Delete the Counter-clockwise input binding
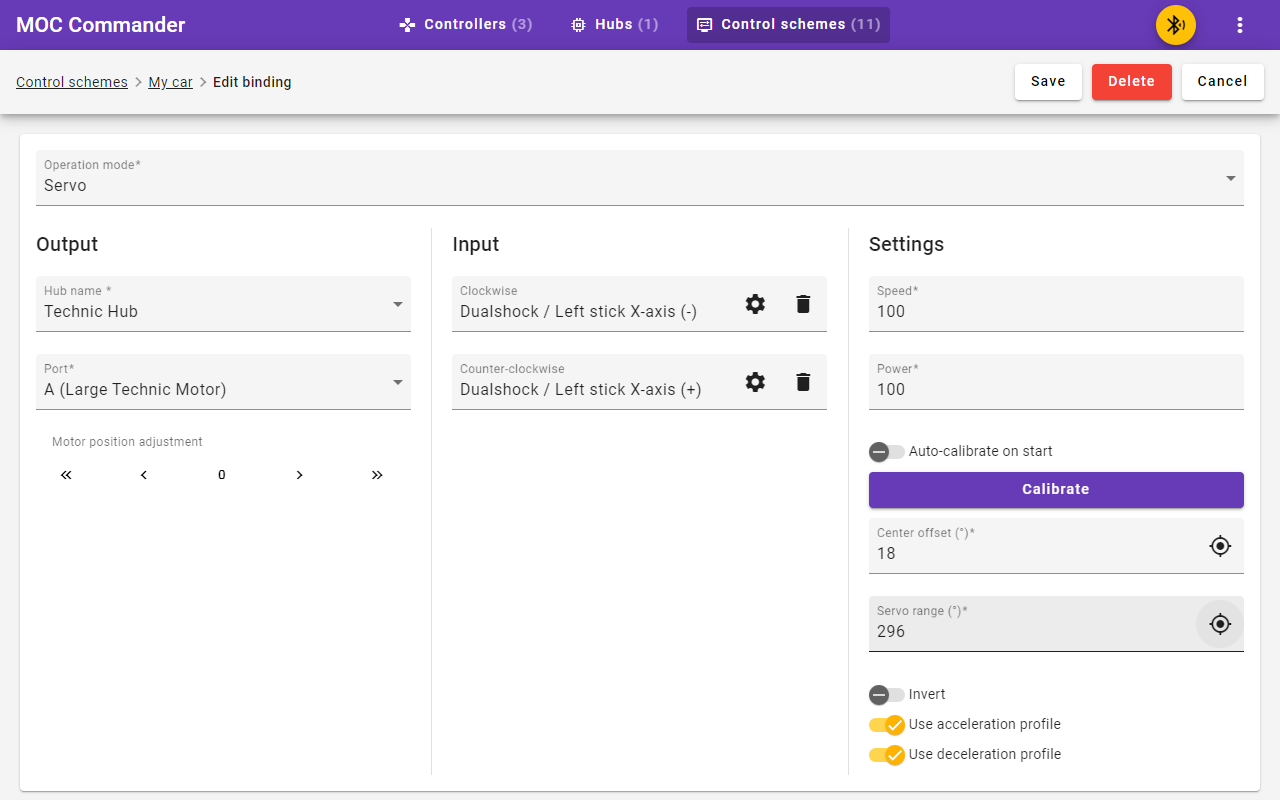The width and height of the screenshot is (1280, 800). 803,382
